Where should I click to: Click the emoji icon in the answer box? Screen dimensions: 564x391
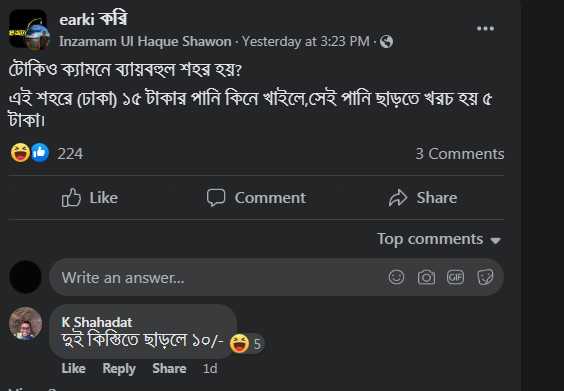tap(396, 277)
